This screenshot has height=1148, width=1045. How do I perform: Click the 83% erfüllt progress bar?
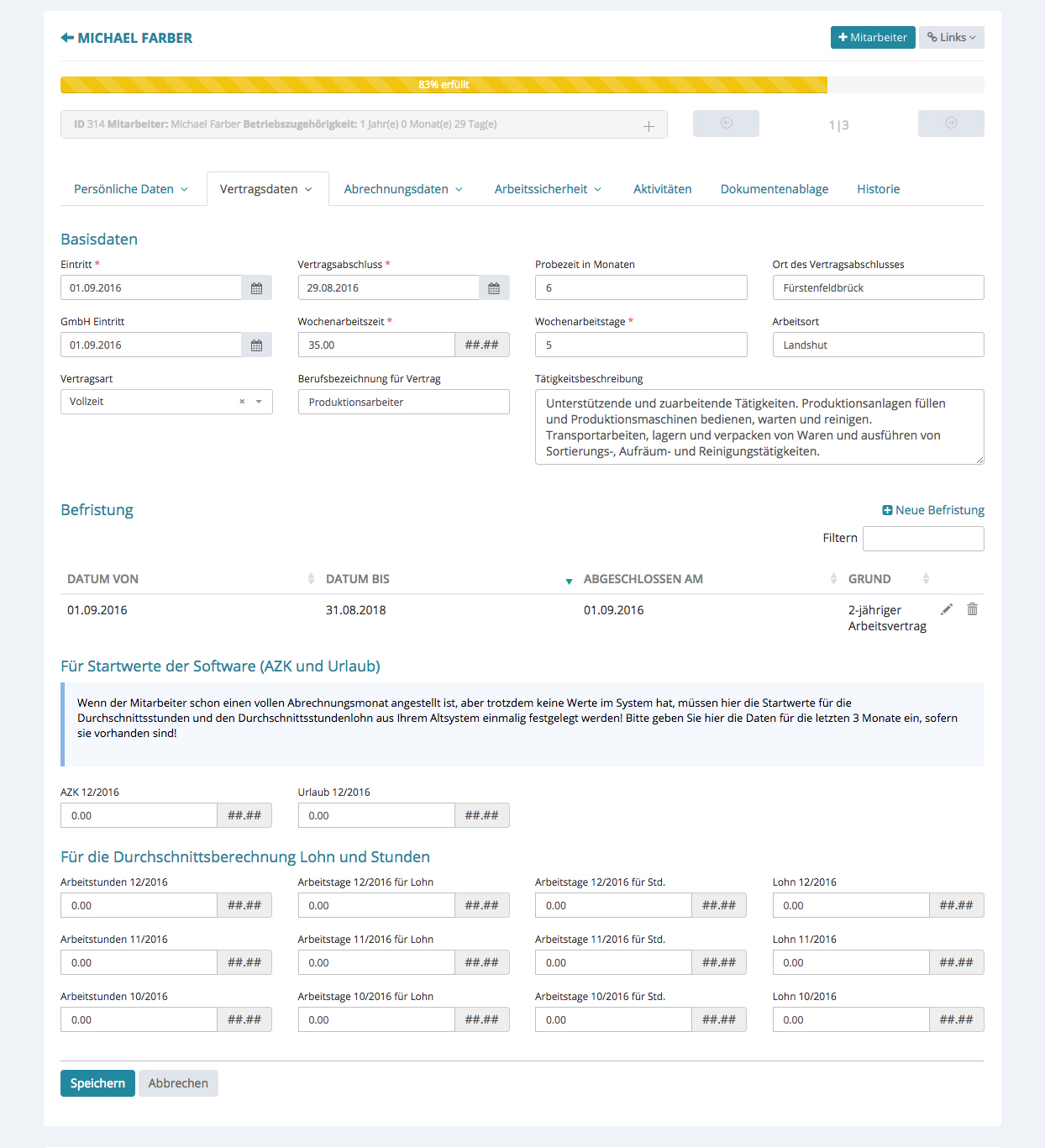(444, 85)
